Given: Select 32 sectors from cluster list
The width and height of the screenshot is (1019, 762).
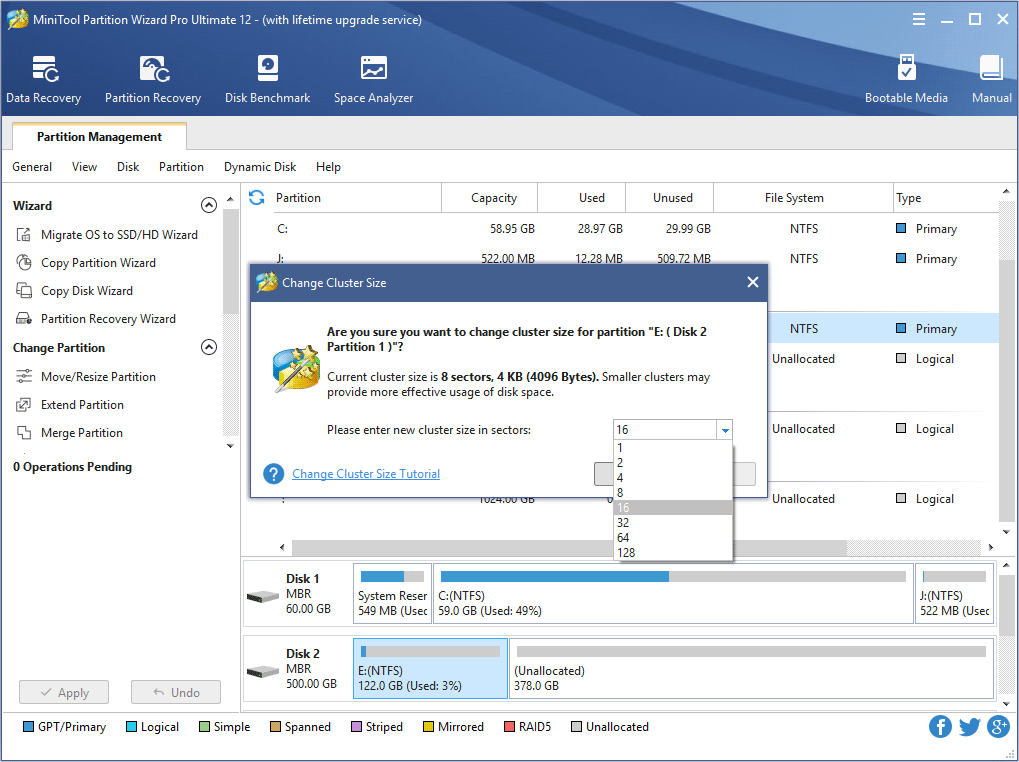Looking at the screenshot, I should 673,522.
